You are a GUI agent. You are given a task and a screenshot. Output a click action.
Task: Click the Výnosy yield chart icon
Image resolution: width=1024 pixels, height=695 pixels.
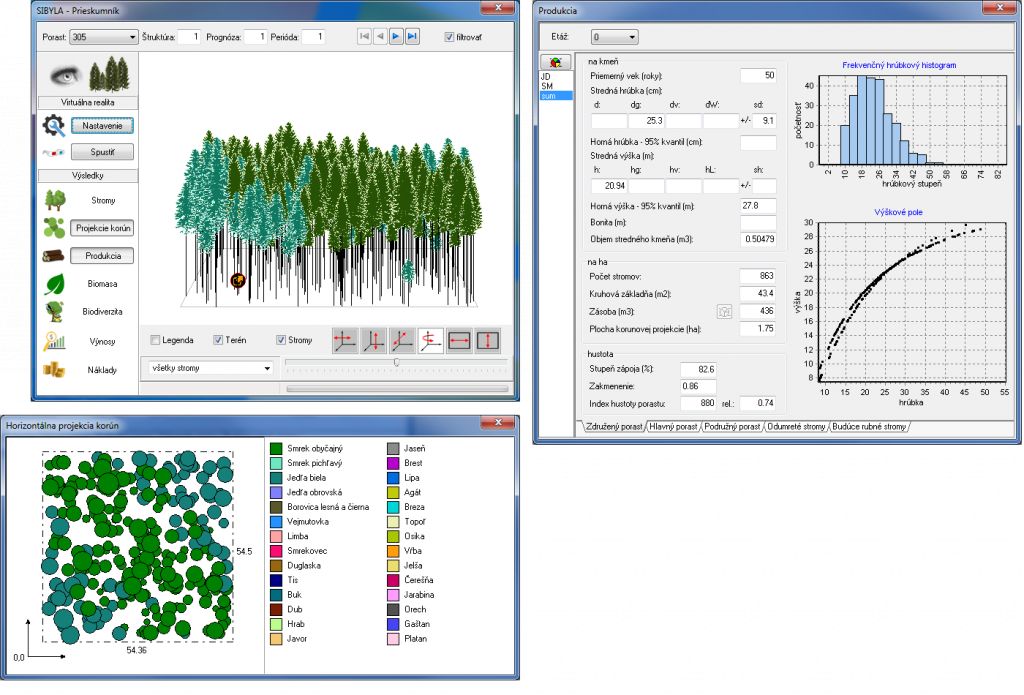coord(56,341)
